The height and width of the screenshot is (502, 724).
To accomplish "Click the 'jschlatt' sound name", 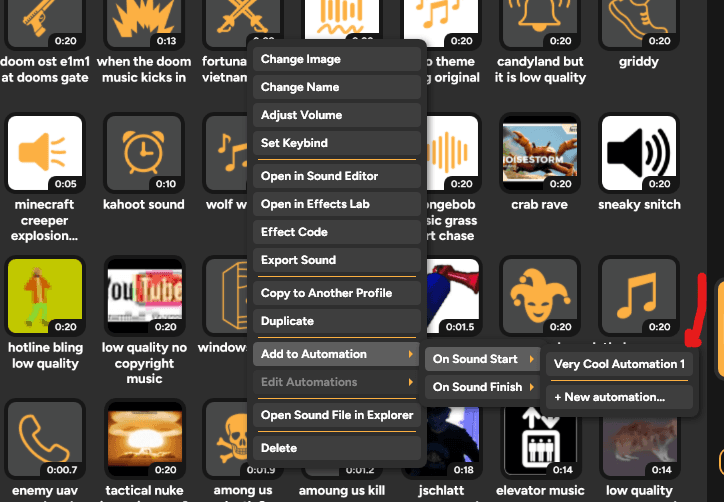I will pos(441,490).
